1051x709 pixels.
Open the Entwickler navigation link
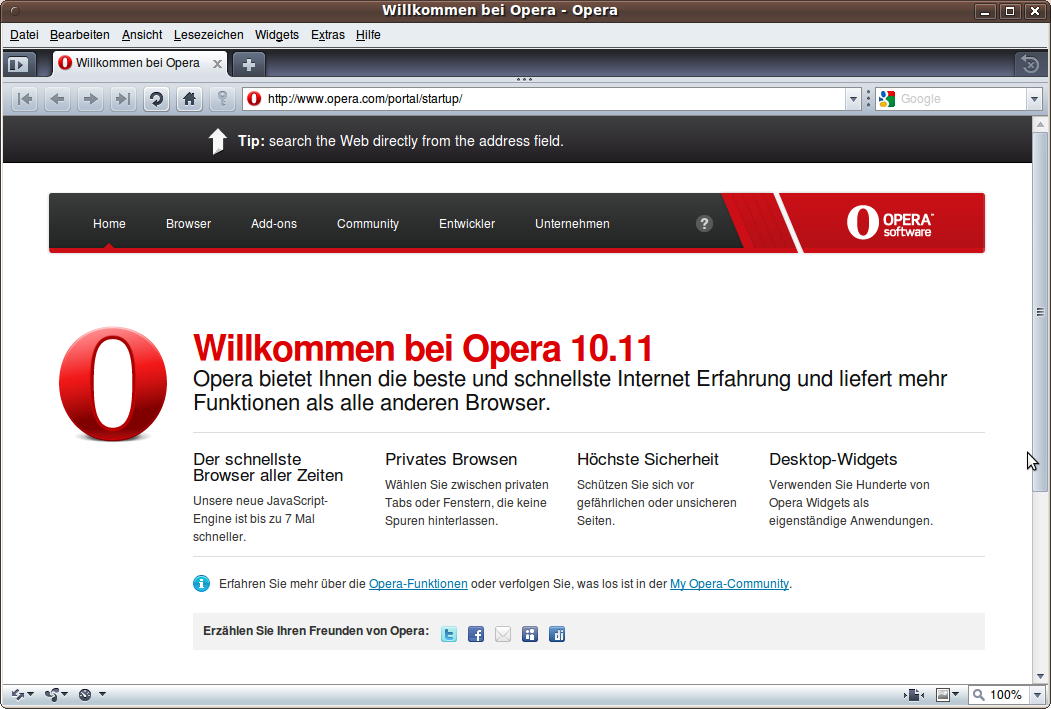tap(467, 224)
